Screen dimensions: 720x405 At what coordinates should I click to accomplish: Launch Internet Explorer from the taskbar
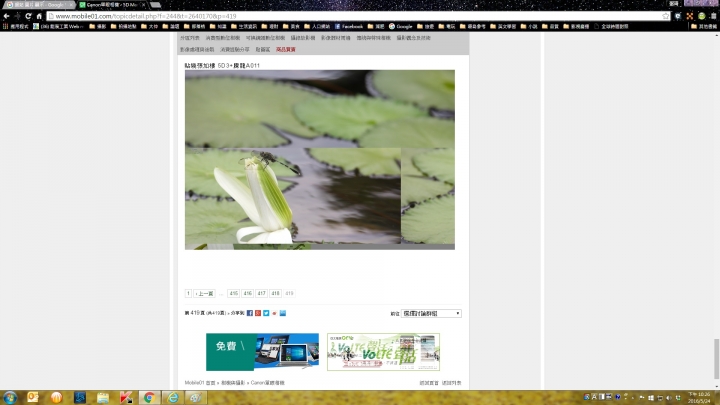pos(173,398)
